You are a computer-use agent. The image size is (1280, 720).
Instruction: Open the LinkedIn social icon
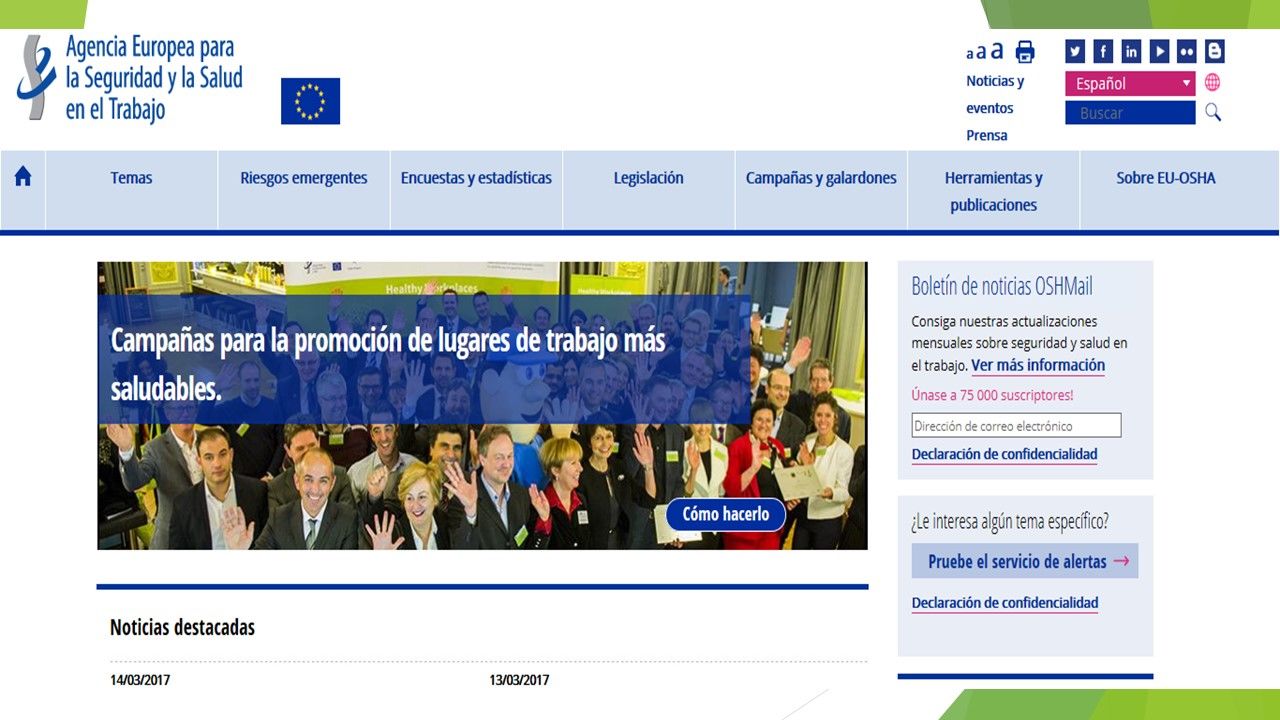pos(1131,51)
